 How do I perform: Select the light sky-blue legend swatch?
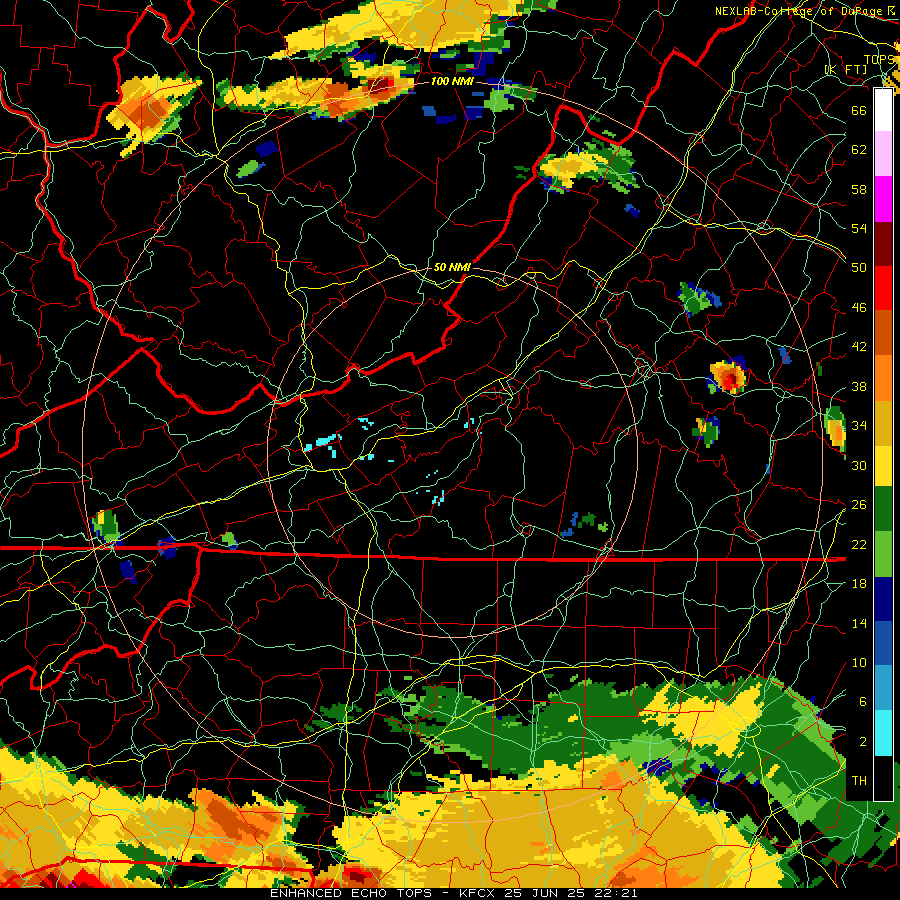click(883, 688)
